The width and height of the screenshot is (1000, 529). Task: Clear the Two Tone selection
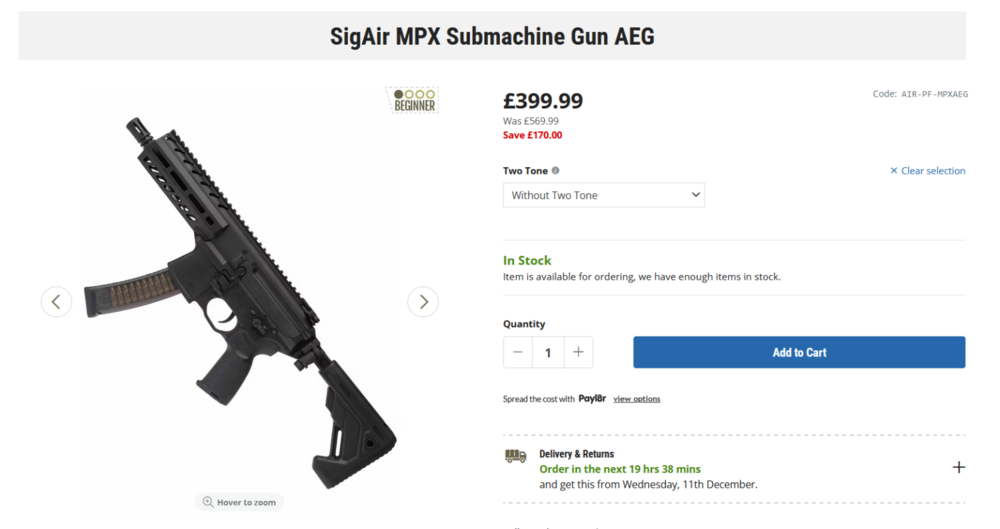point(928,171)
